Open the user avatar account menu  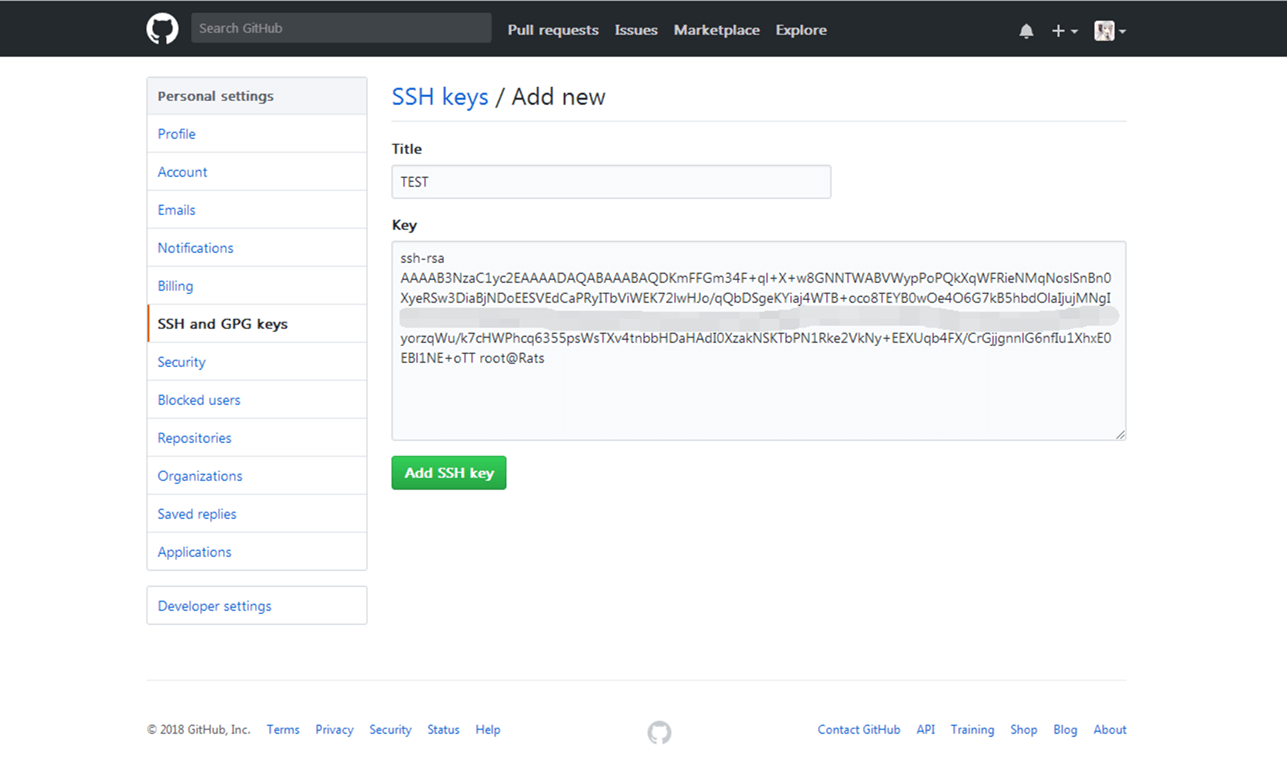[x=1110, y=31]
